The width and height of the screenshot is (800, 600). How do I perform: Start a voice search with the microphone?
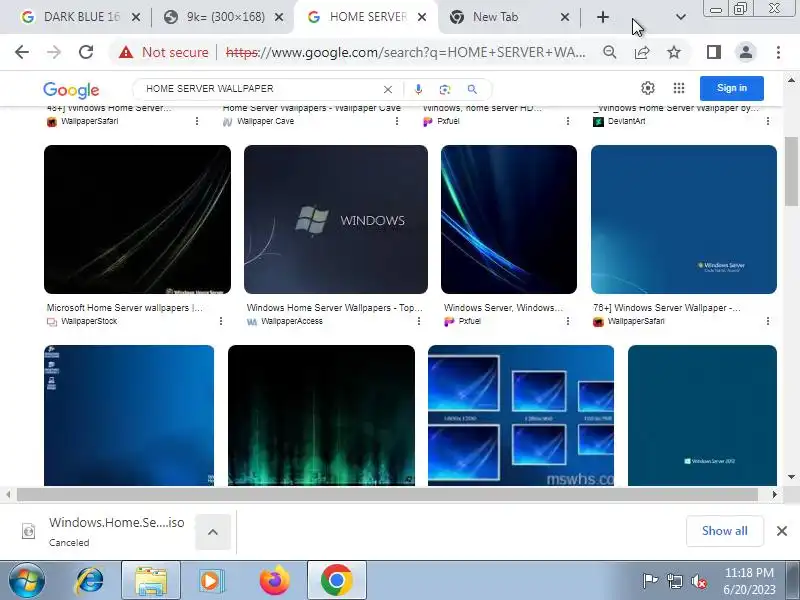418,89
